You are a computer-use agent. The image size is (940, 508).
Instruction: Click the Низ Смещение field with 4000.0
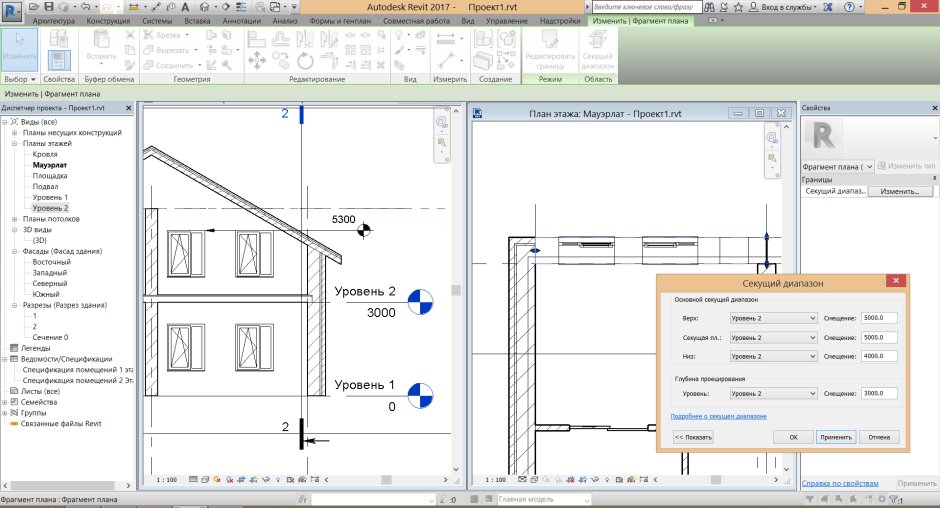879,356
